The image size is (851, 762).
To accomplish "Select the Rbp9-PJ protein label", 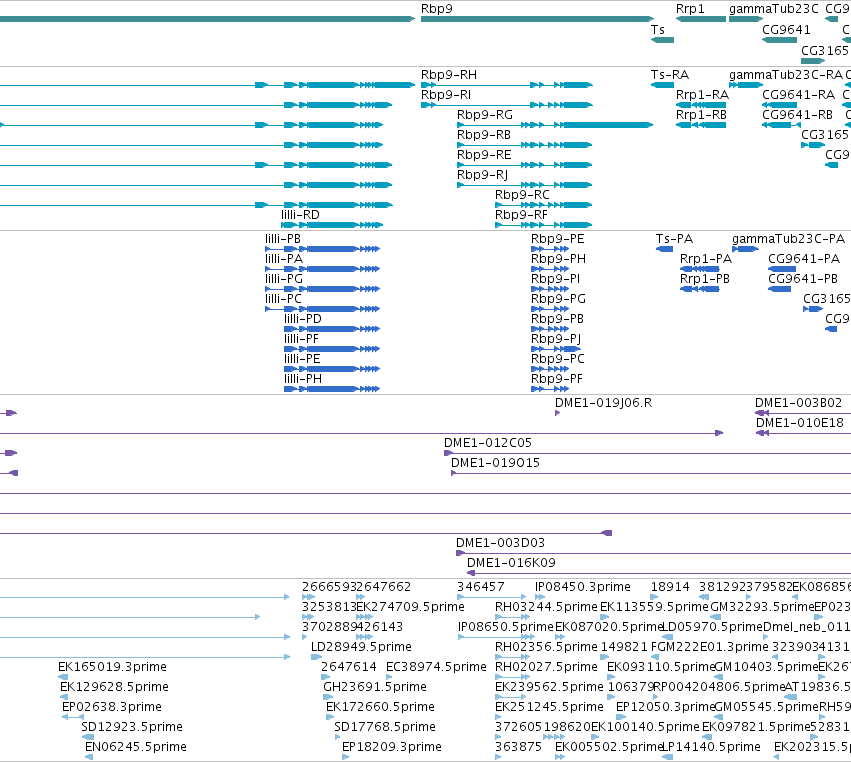I will (556, 339).
